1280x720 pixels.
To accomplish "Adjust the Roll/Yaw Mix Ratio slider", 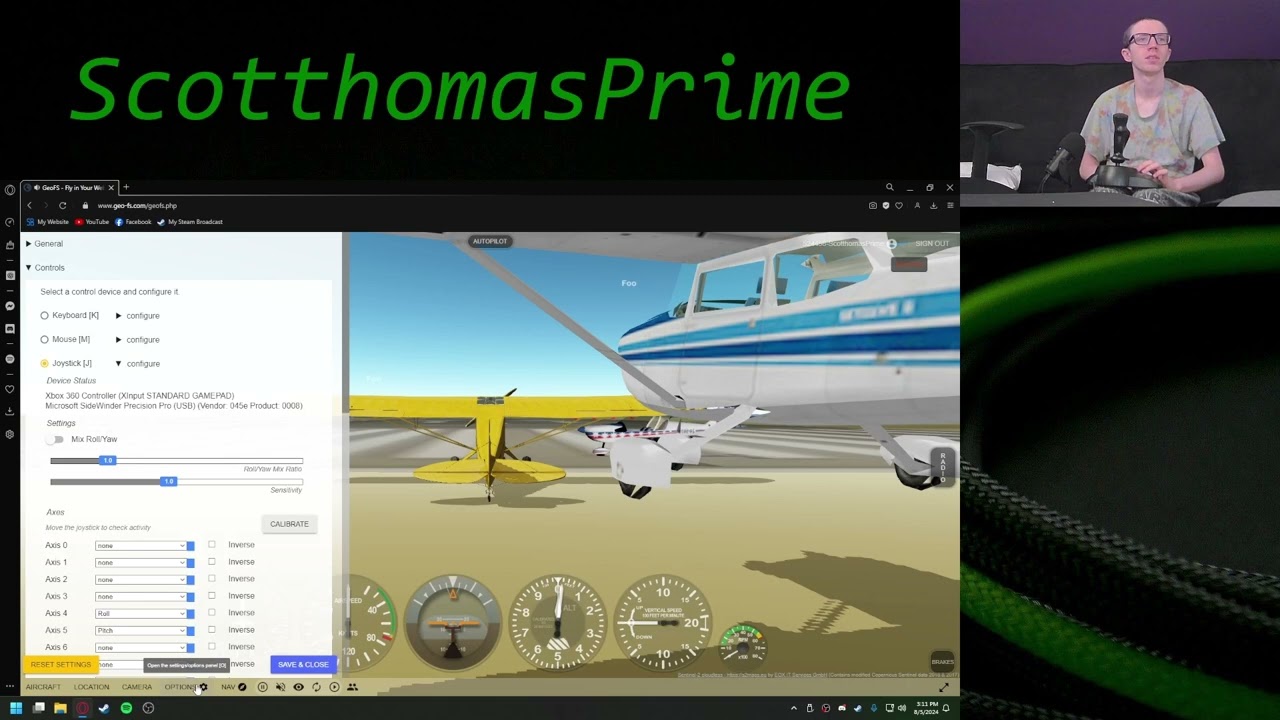I will click(x=177, y=460).
